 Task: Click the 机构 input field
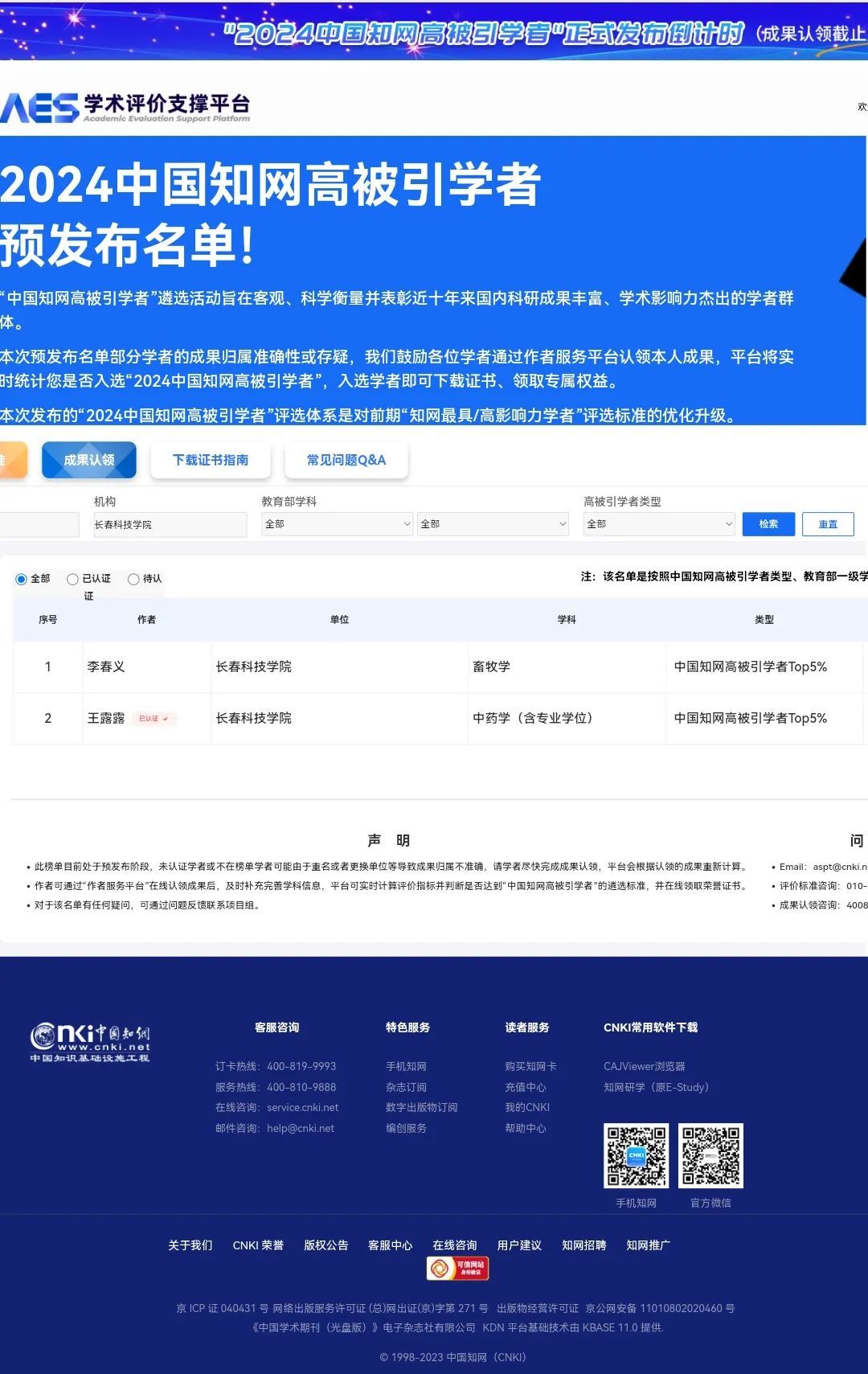[169, 524]
